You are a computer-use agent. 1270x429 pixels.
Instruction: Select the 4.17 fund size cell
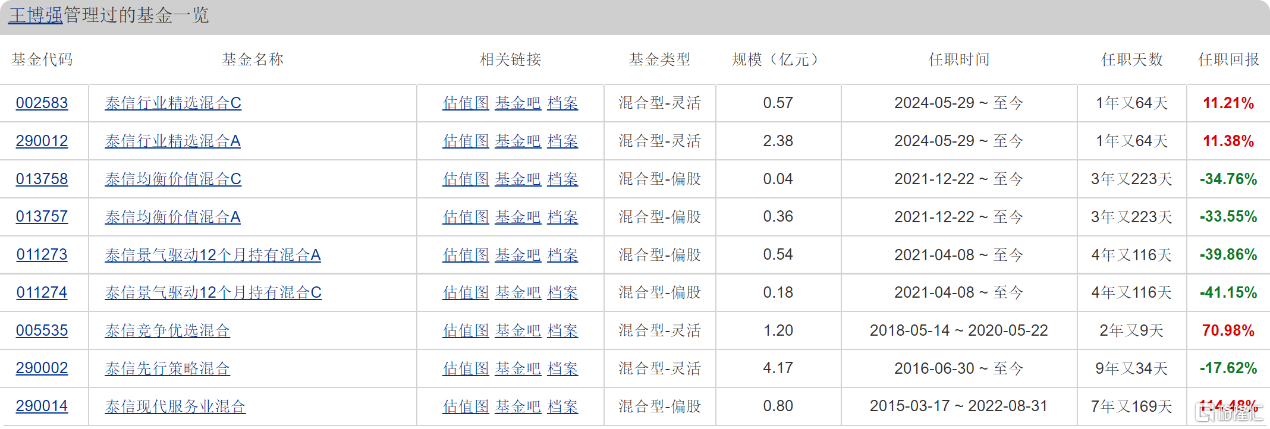click(778, 369)
